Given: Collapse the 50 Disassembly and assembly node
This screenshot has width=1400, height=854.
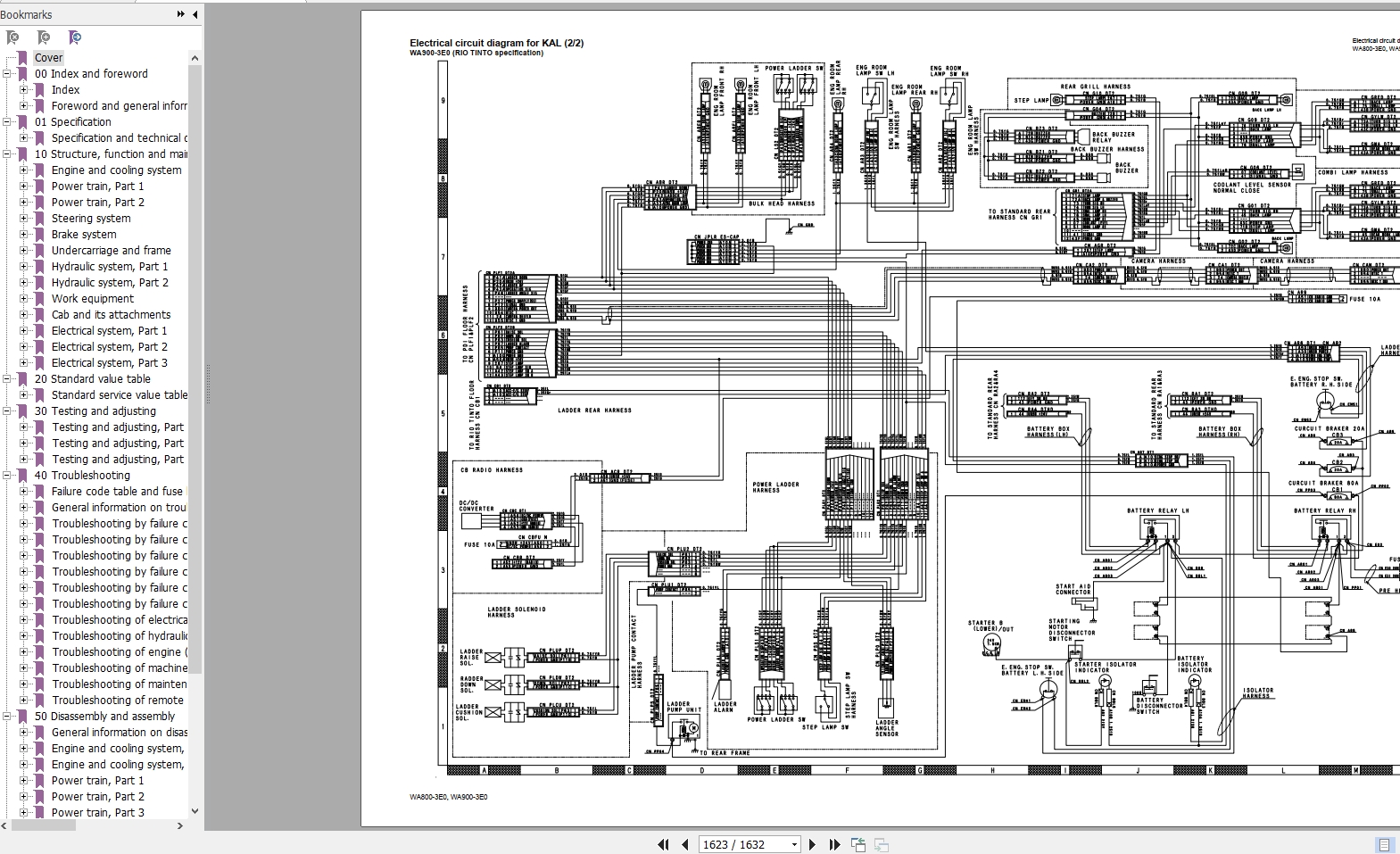Looking at the screenshot, I should tap(8, 717).
